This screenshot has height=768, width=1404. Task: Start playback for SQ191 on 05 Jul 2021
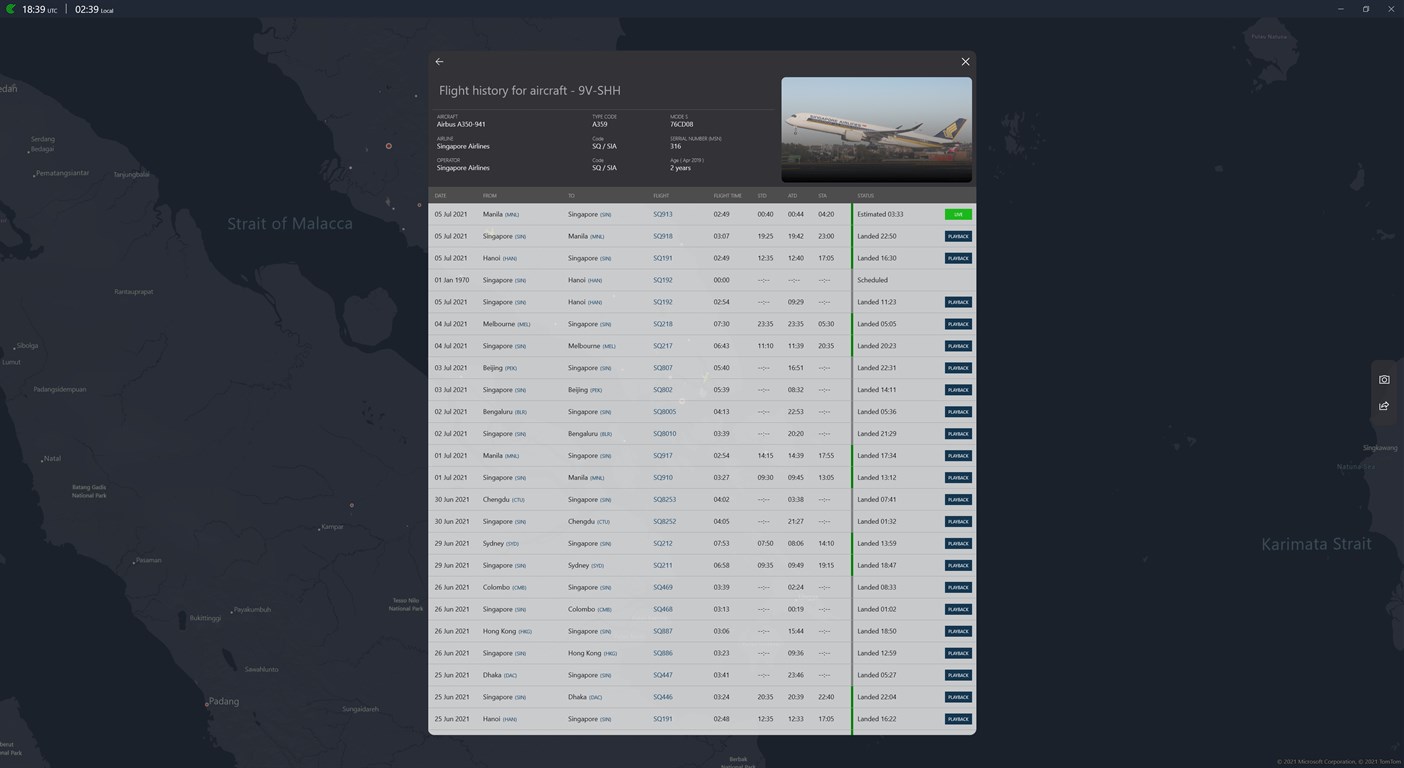click(x=958, y=258)
